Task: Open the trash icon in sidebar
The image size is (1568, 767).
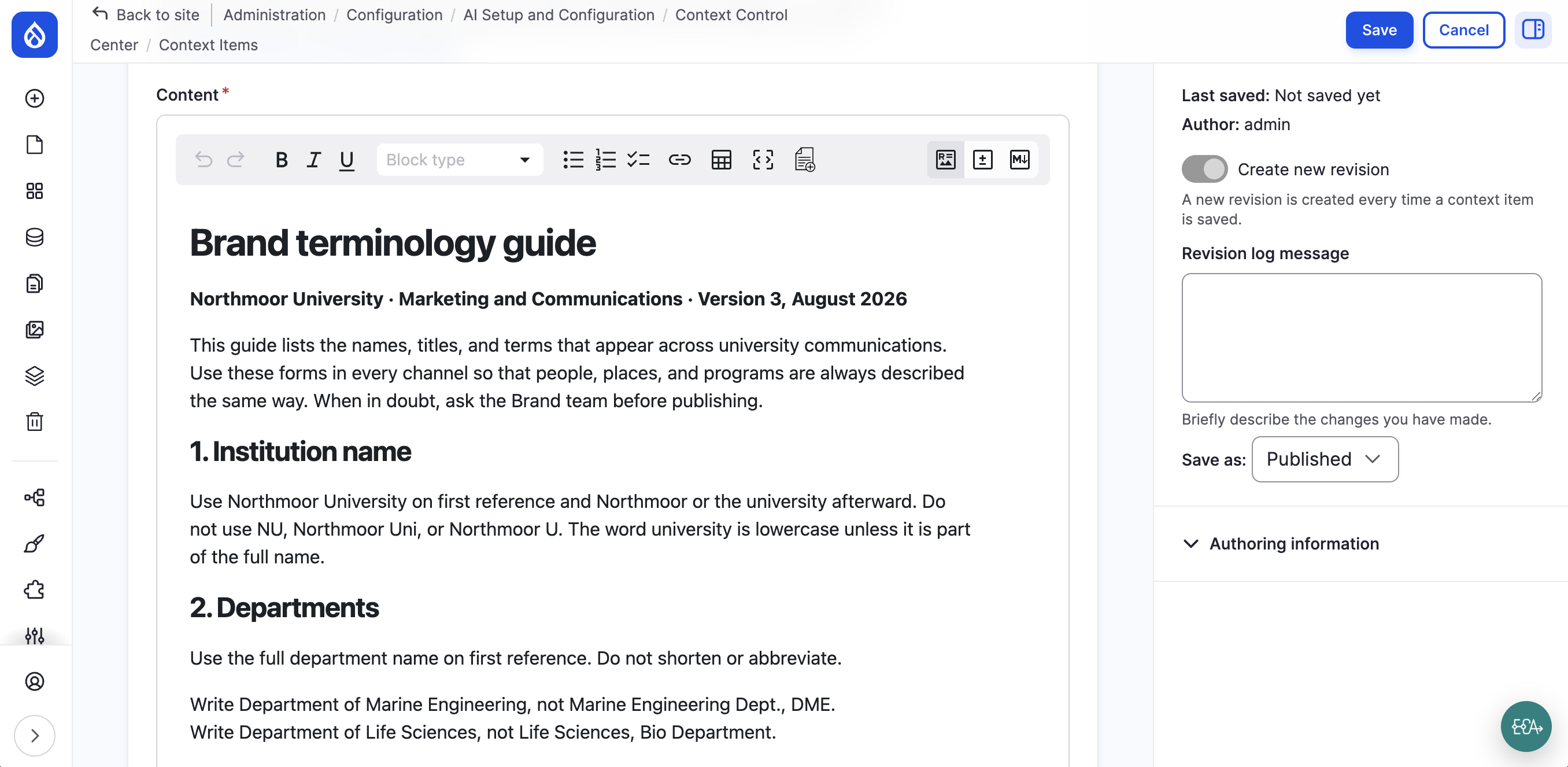Action: 35,421
